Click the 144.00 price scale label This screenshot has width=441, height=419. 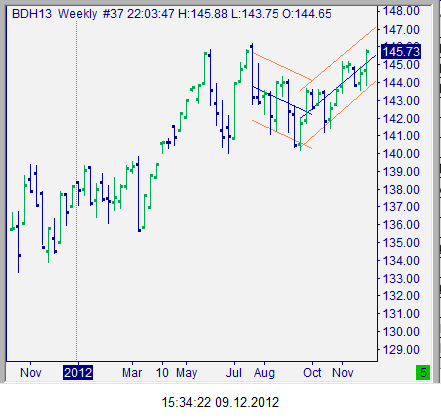coord(401,82)
